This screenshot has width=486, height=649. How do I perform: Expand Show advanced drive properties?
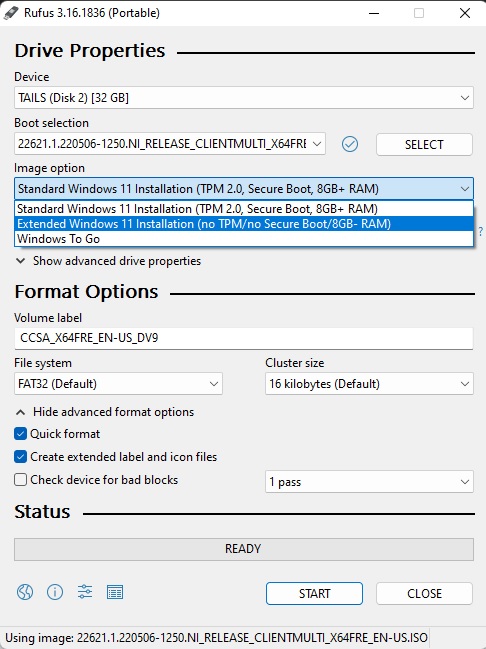tap(108, 261)
